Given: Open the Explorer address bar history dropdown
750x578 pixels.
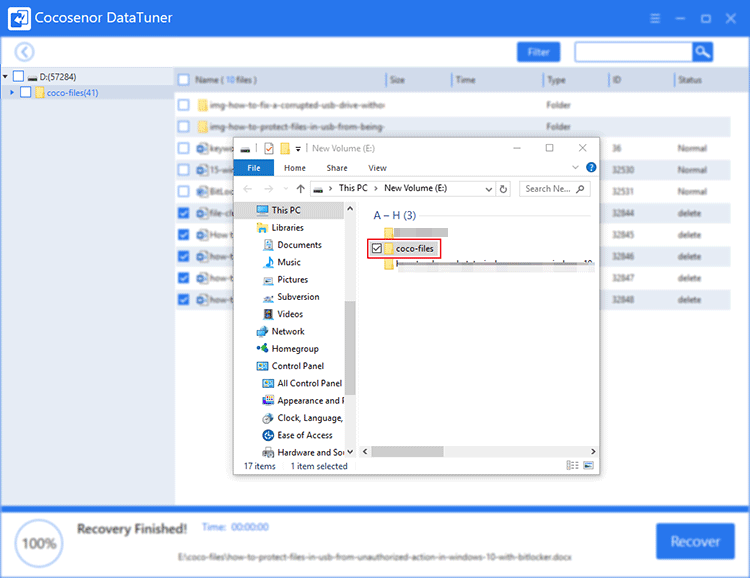Looking at the screenshot, I should point(489,189).
